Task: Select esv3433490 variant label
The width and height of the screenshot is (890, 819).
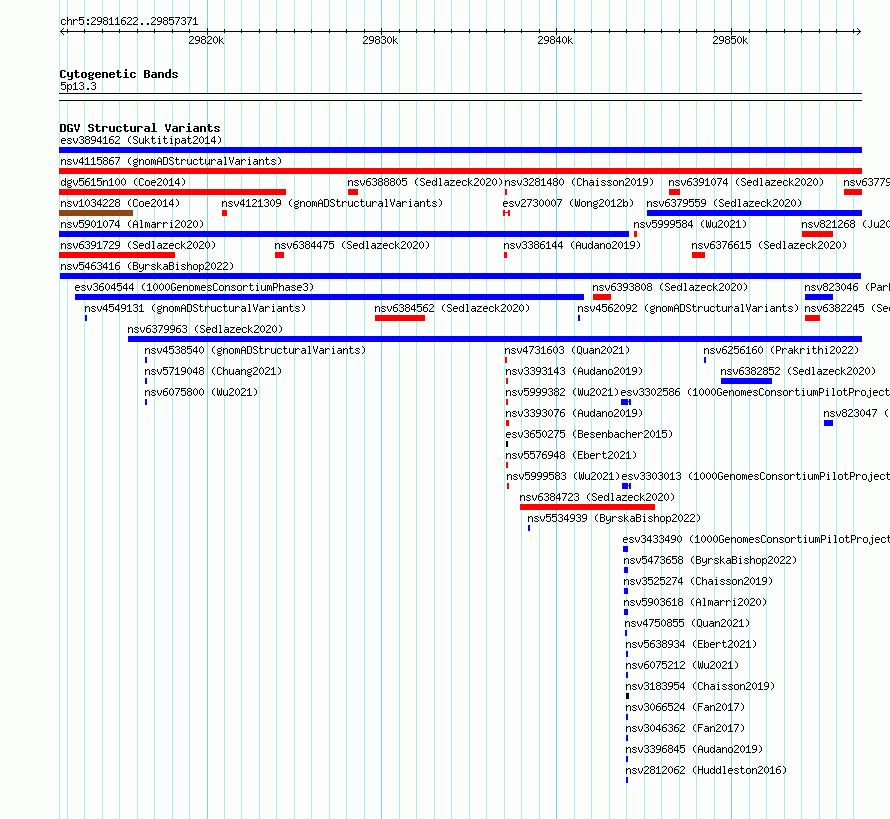Action: 756,539
